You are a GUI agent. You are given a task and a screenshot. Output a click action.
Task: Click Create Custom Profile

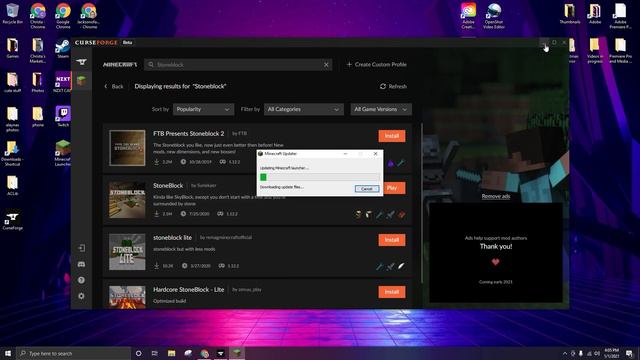376,64
